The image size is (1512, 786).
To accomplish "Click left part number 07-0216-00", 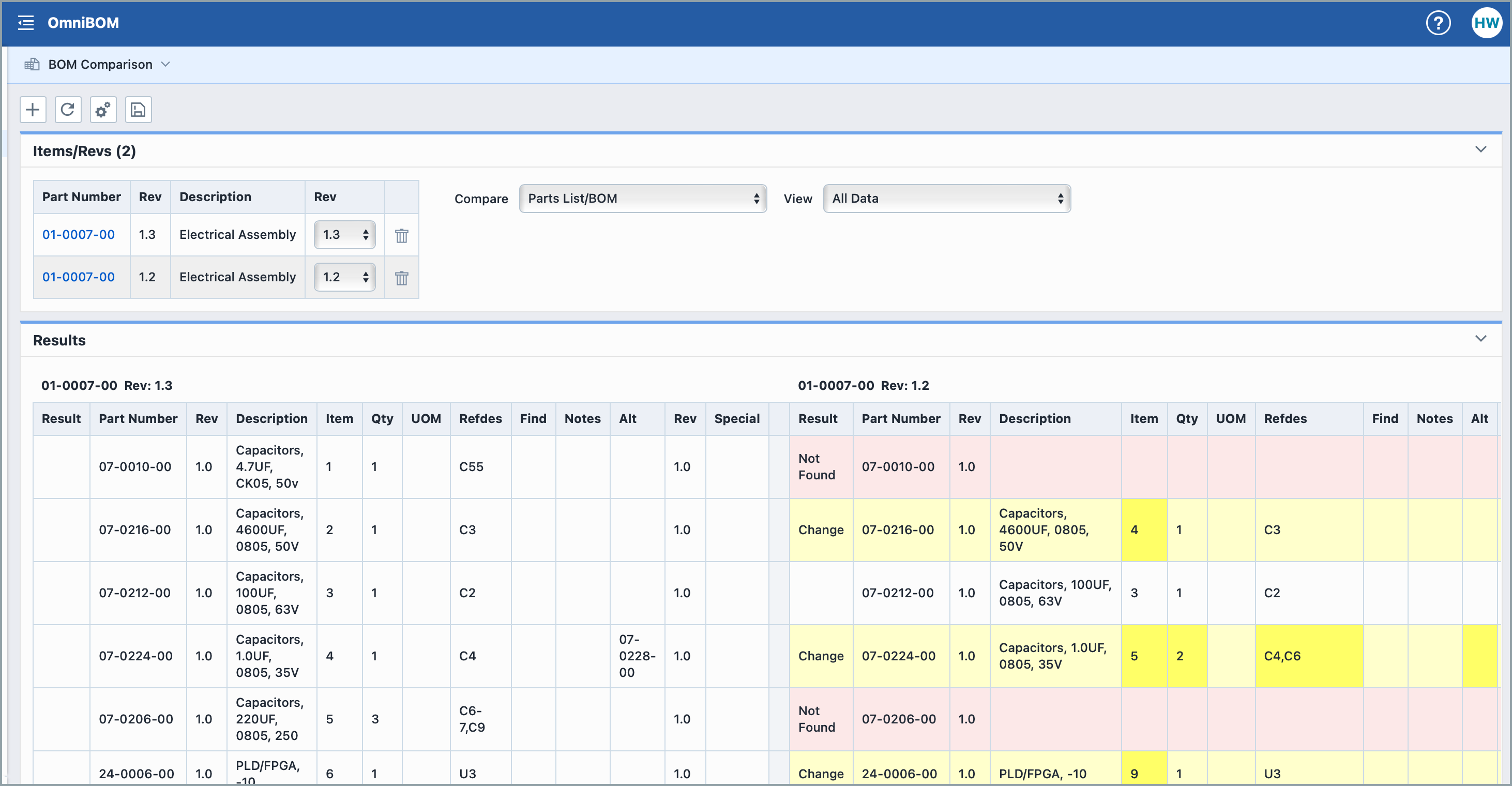I will (x=135, y=530).
